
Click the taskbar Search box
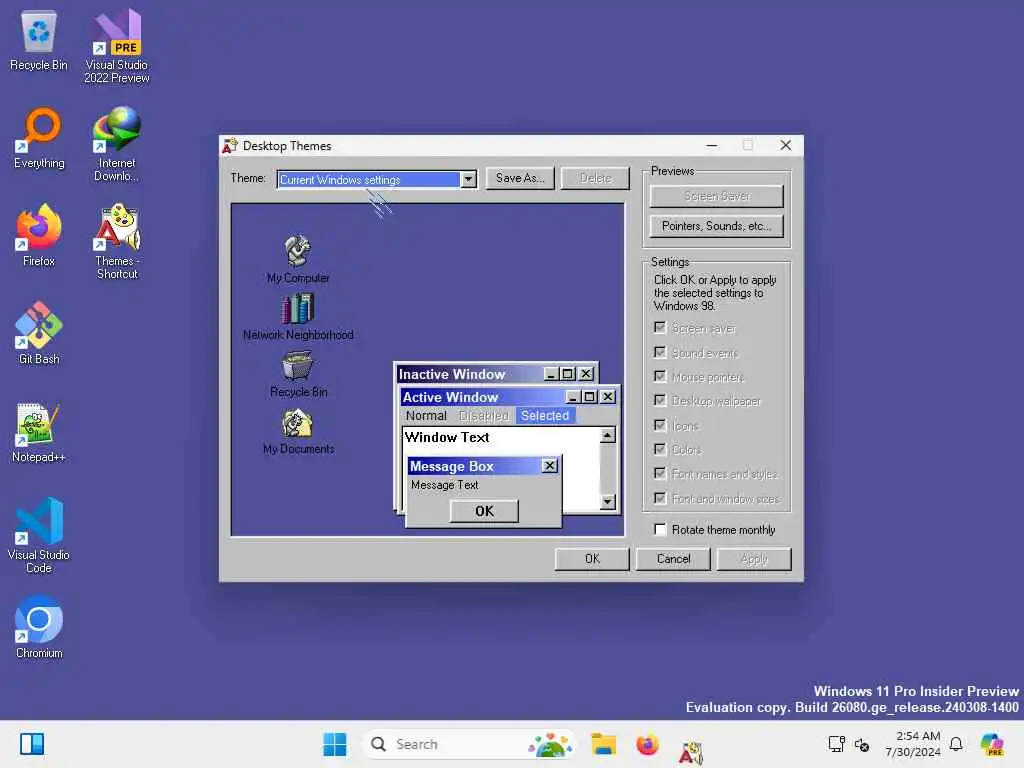pyautogui.click(x=468, y=744)
